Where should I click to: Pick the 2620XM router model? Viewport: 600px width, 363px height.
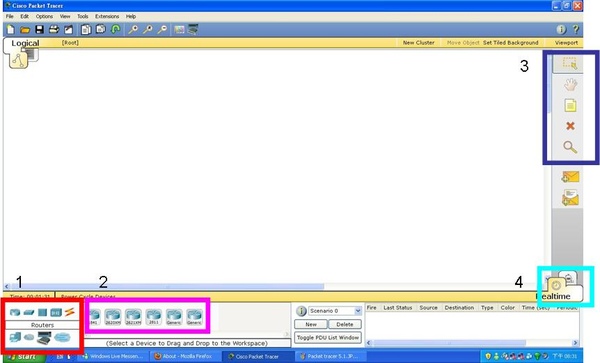pyautogui.click(x=113, y=317)
